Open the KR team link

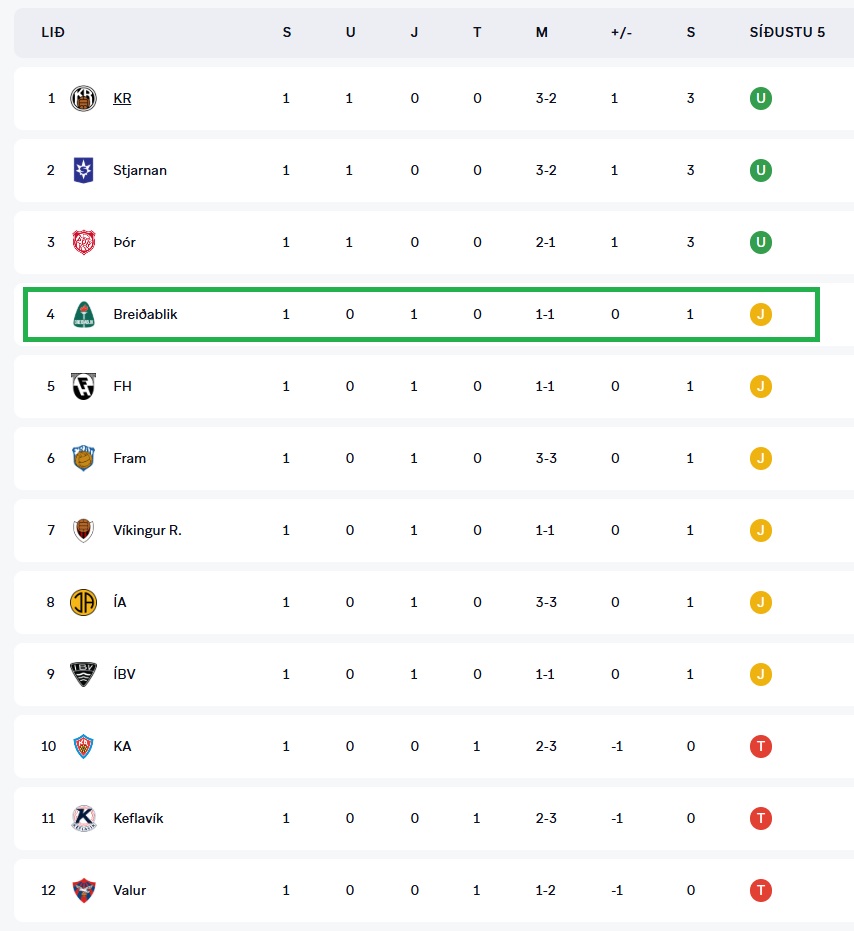tap(122, 98)
